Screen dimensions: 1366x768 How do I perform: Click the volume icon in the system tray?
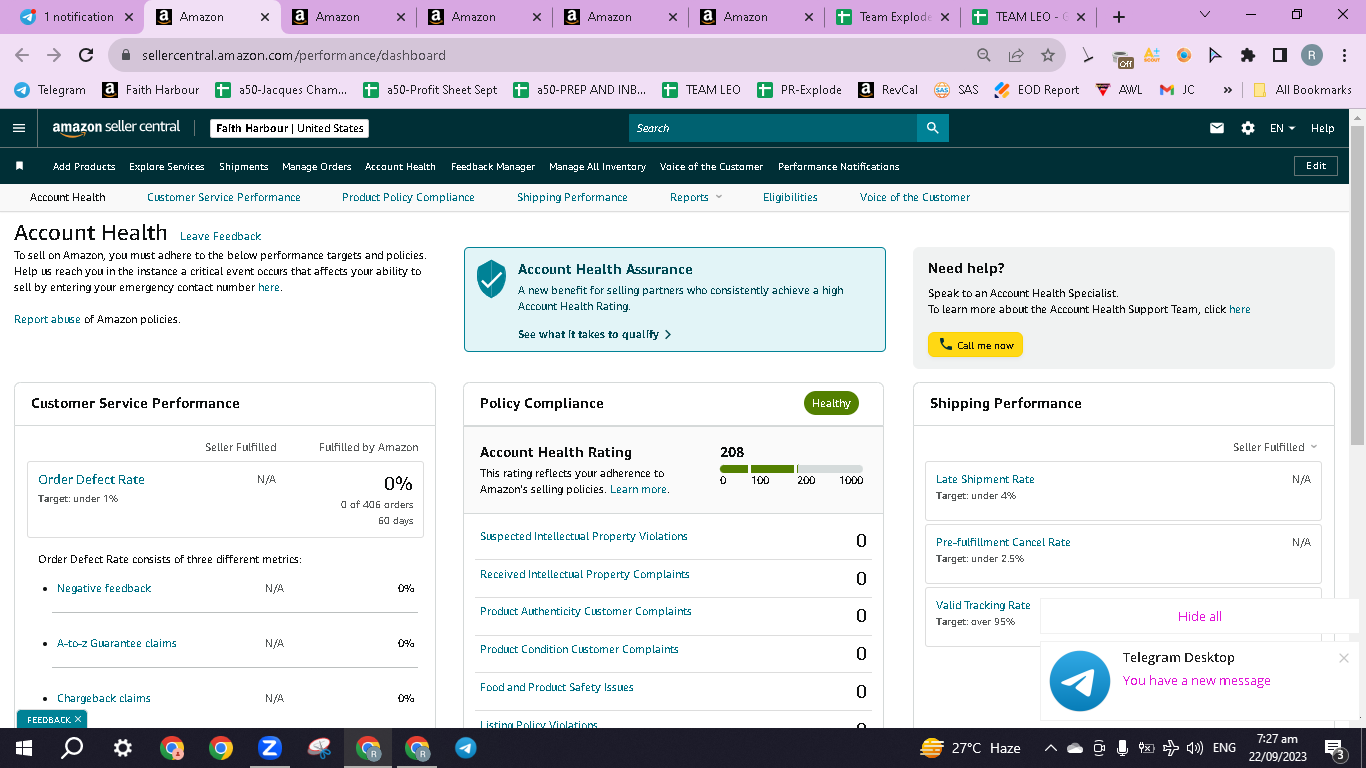pos(1194,747)
